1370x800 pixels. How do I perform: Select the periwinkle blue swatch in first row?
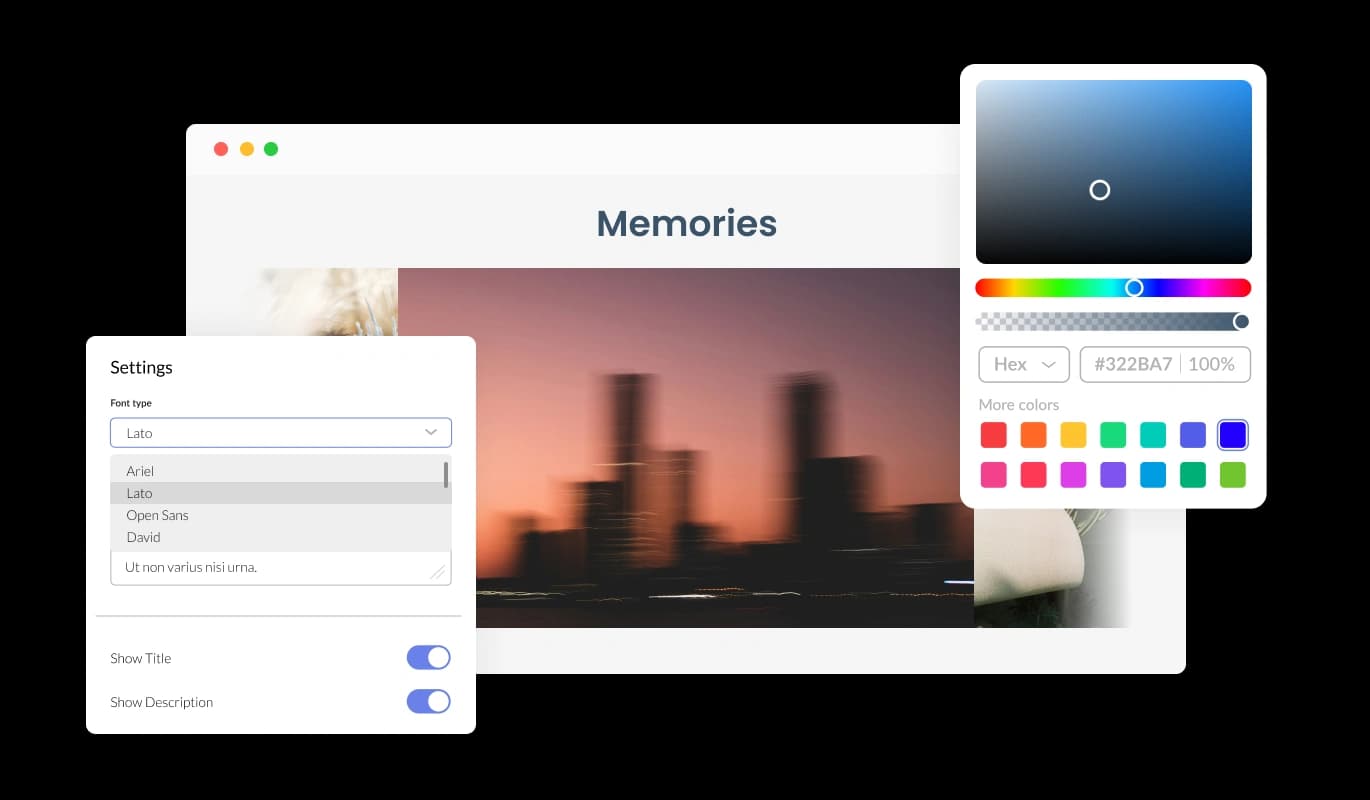point(1193,435)
